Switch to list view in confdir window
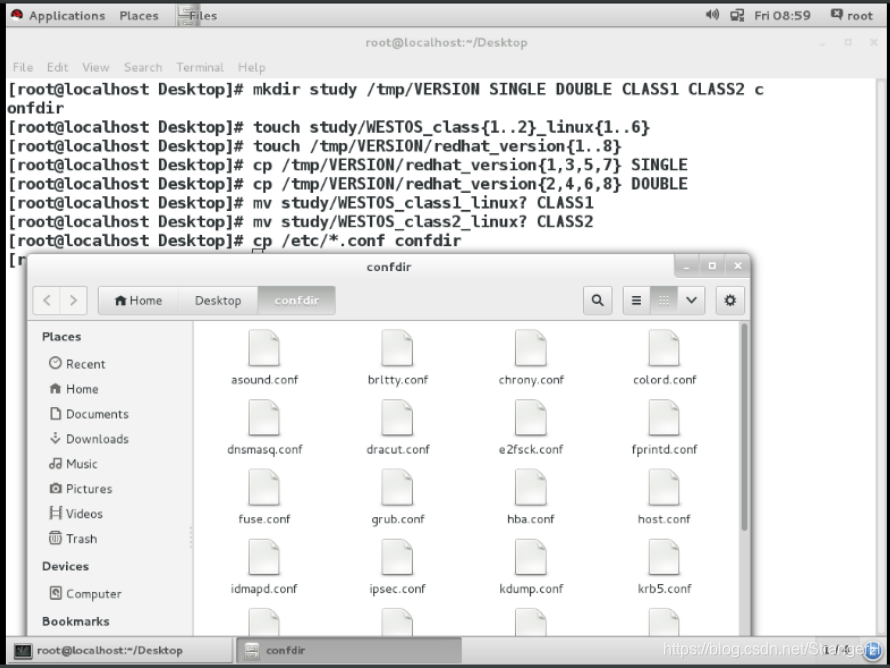 coord(636,300)
